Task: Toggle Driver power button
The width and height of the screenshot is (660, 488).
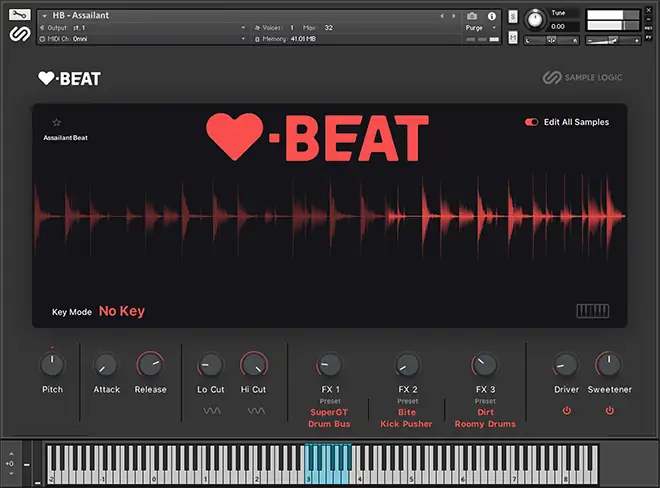Action: (567, 410)
